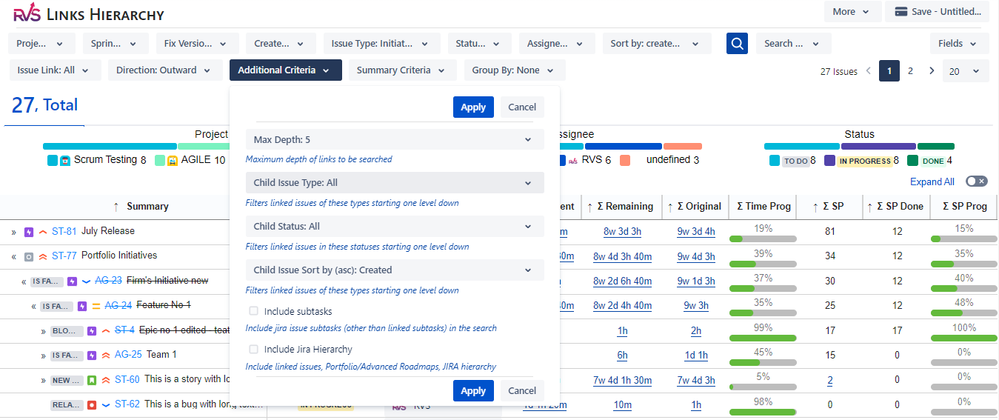Open the Direction: Outward filter
This screenshot has width=999, height=420.
pos(163,70)
